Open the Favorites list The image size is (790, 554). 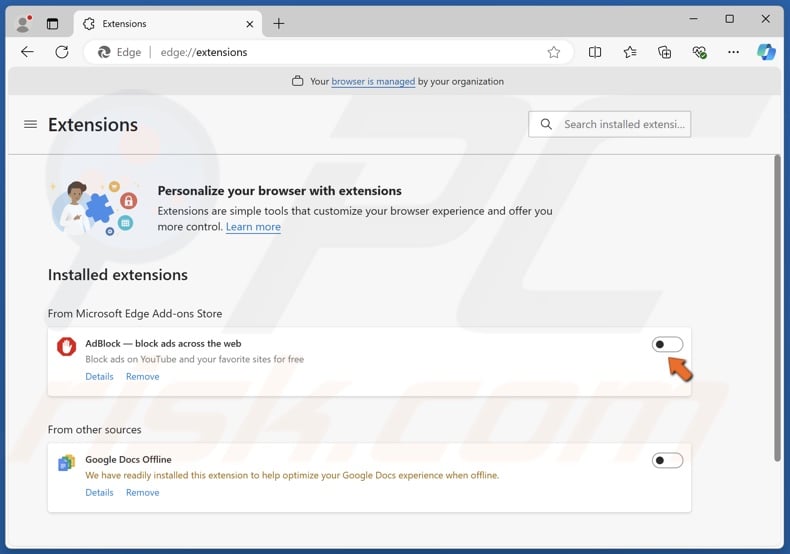coord(630,52)
